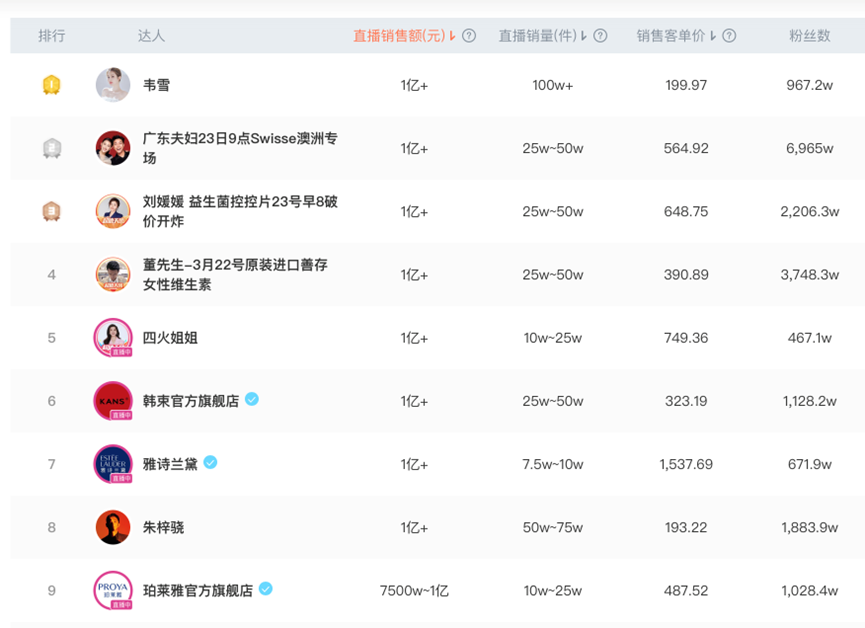Open the 广东夫妇 Swisse澳洲专场 link
The height and width of the screenshot is (628, 865).
[240, 148]
